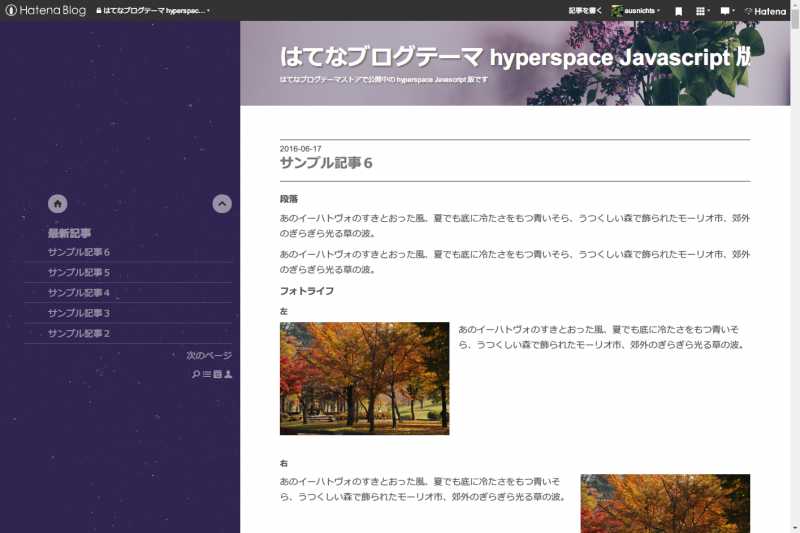Click the blog subtitle under the header title

click(384, 80)
